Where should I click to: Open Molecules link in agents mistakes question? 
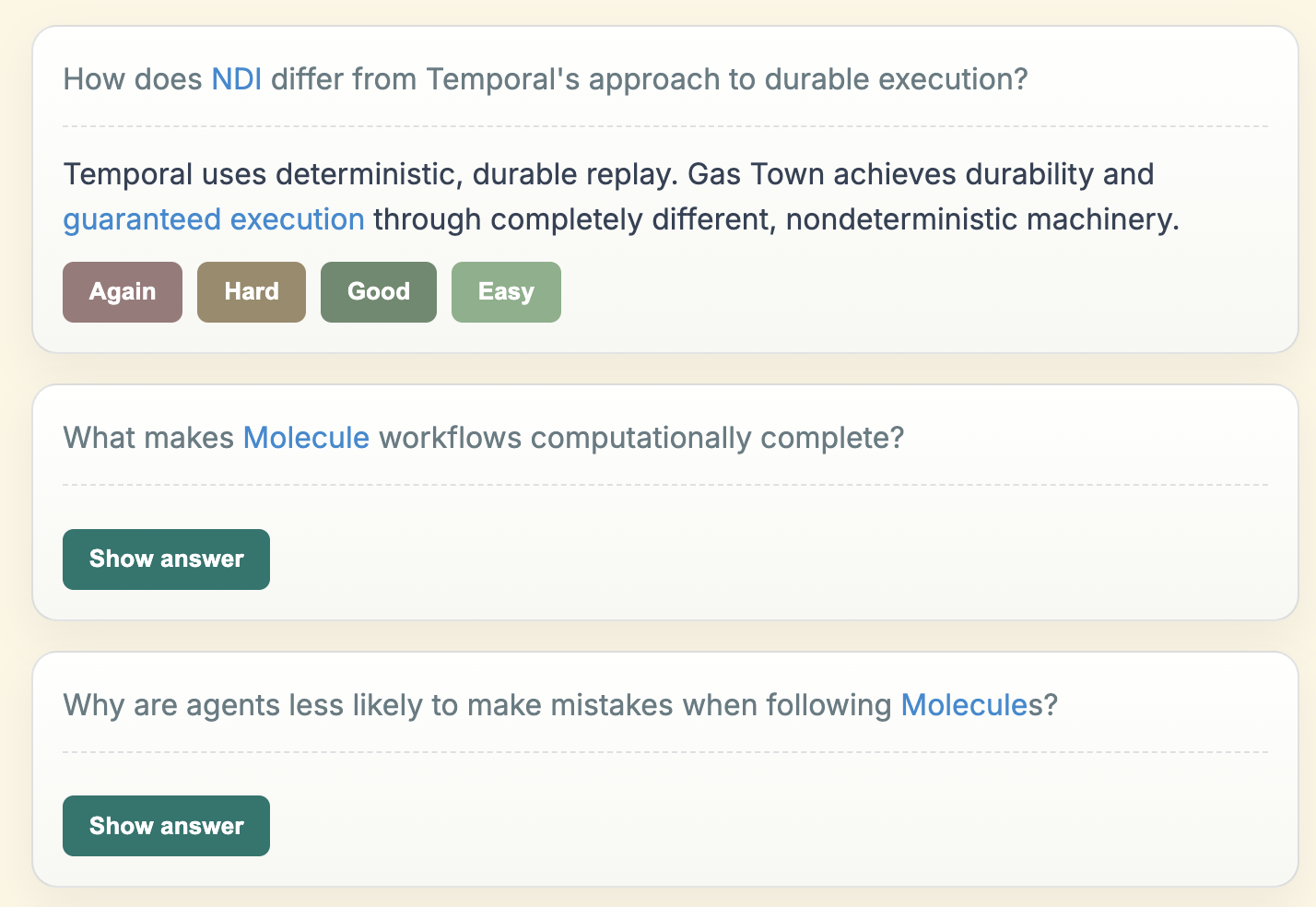point(964,705)
